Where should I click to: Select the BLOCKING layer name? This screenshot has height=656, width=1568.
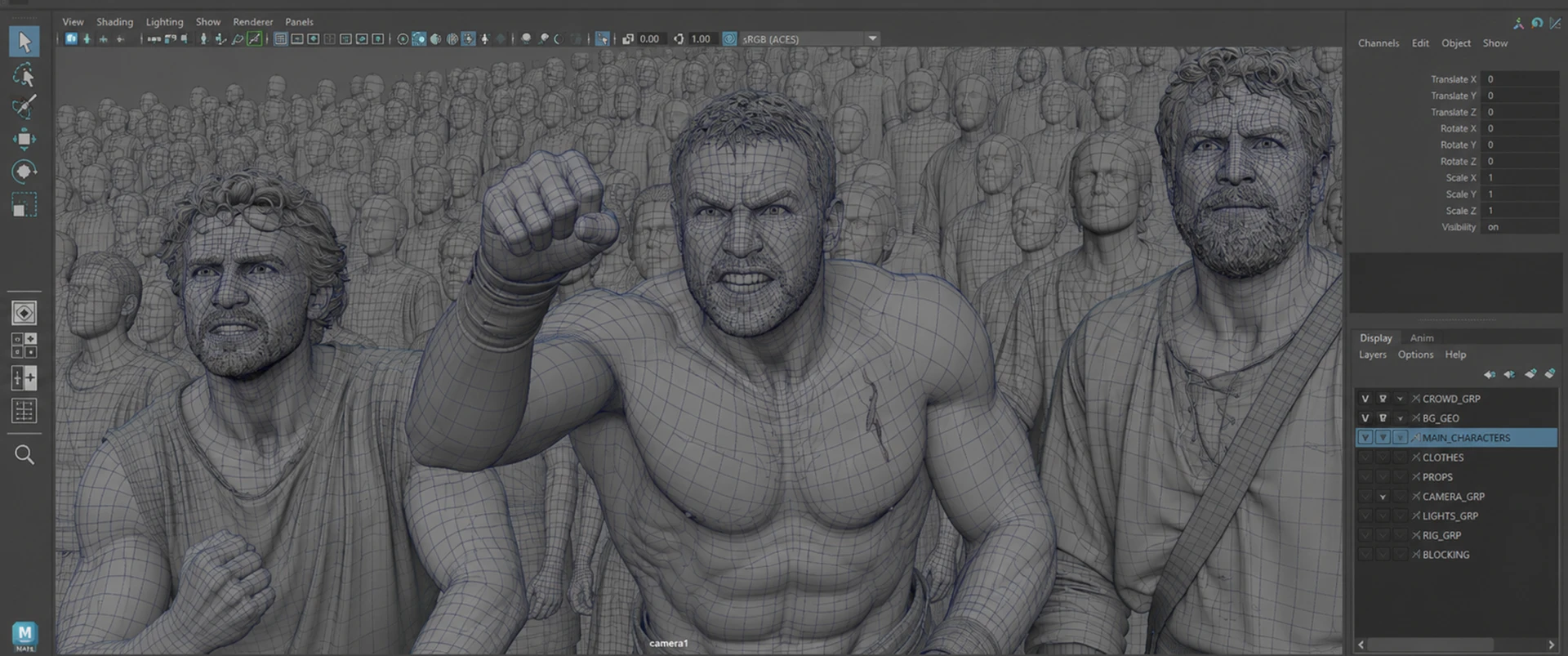pyautogui.click(x=1445, y=555)
